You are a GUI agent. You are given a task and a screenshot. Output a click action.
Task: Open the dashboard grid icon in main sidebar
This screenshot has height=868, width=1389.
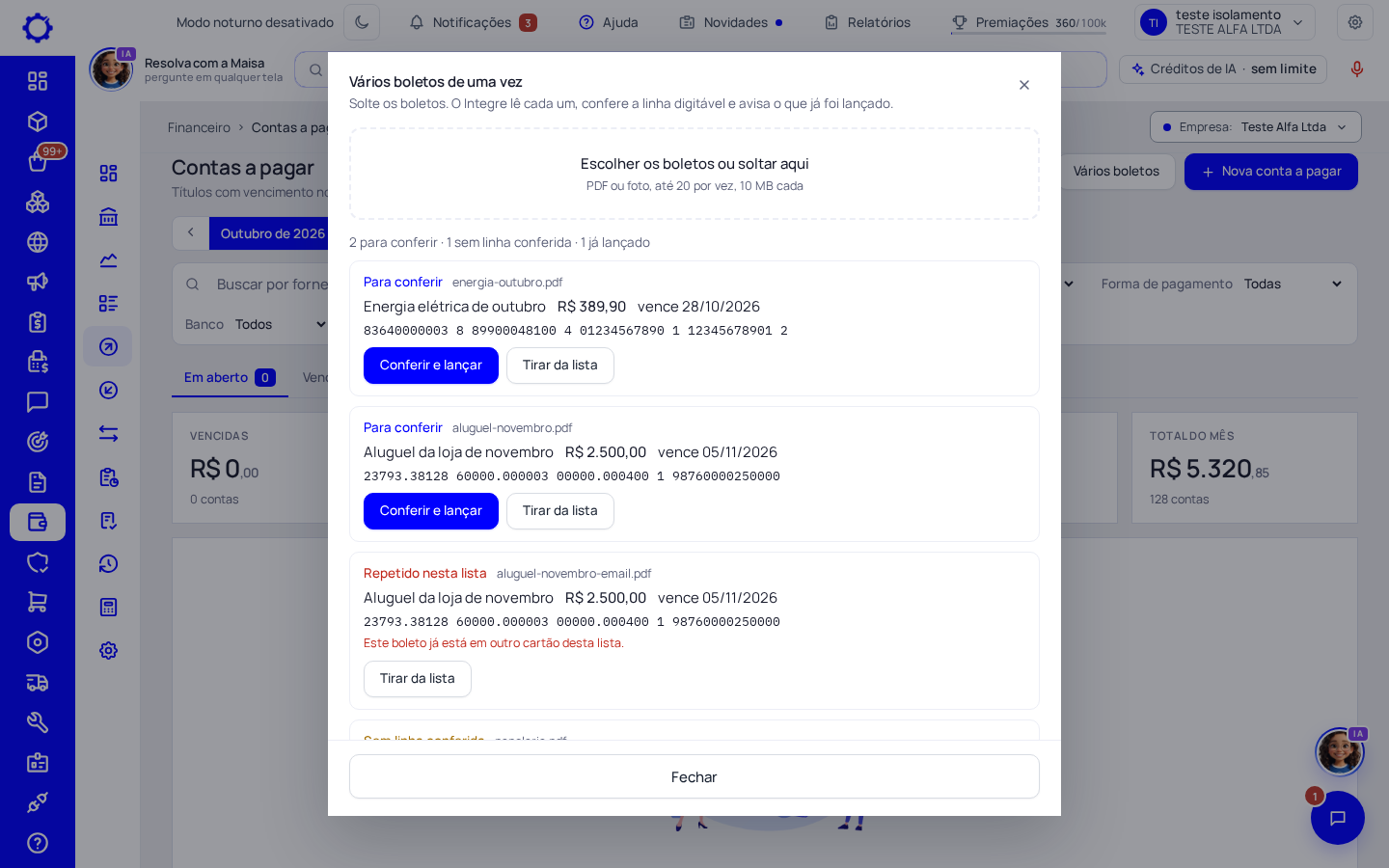click(38, 81)
